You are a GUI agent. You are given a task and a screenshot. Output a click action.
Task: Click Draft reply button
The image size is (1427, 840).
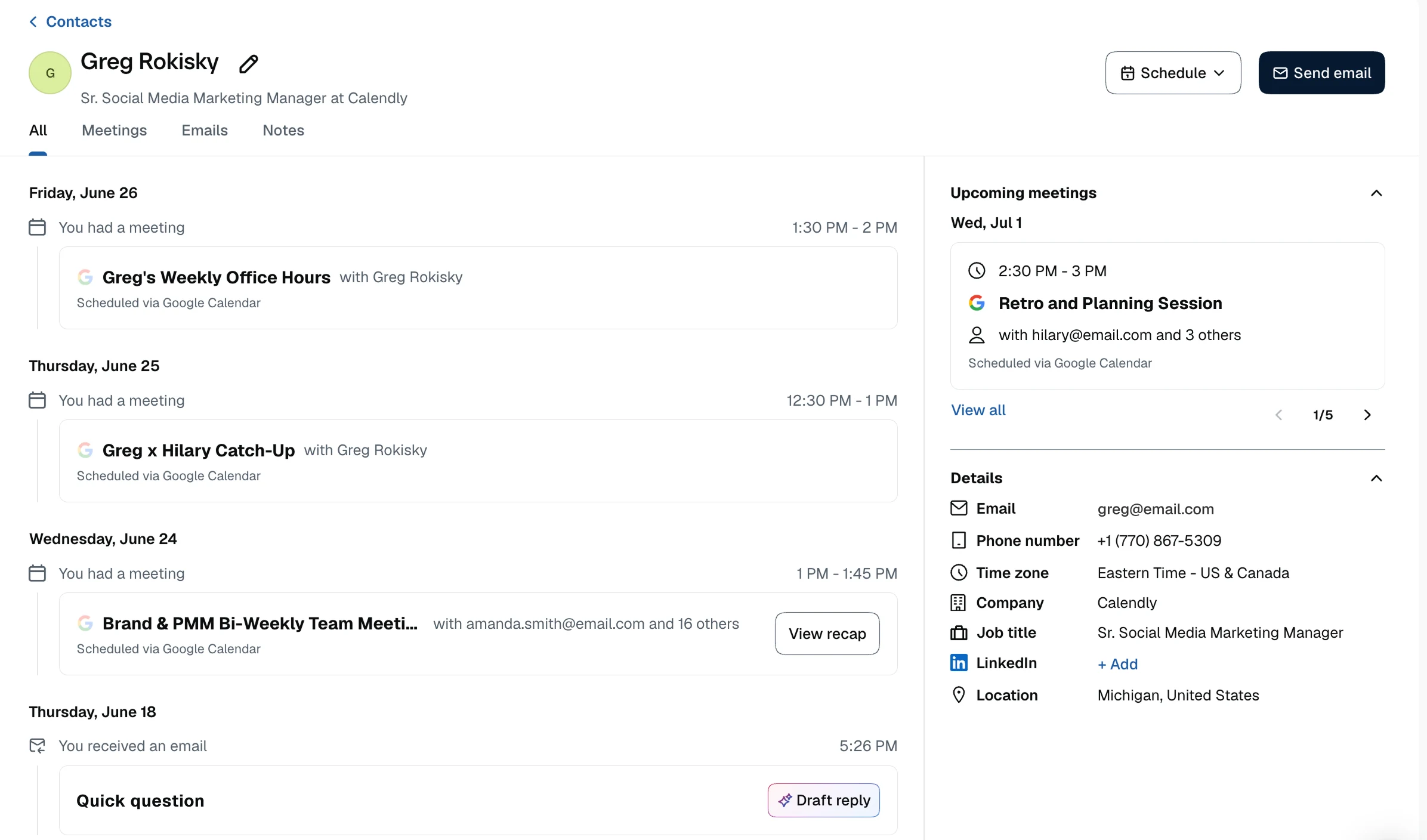[x=823, y=800]
